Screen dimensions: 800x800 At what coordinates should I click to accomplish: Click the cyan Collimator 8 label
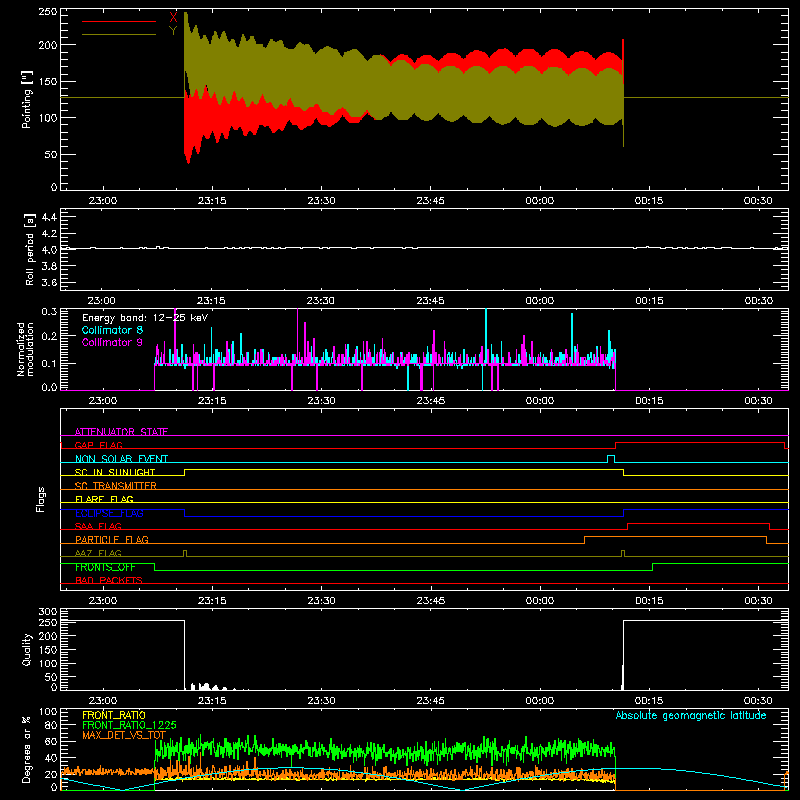point(112,330)
